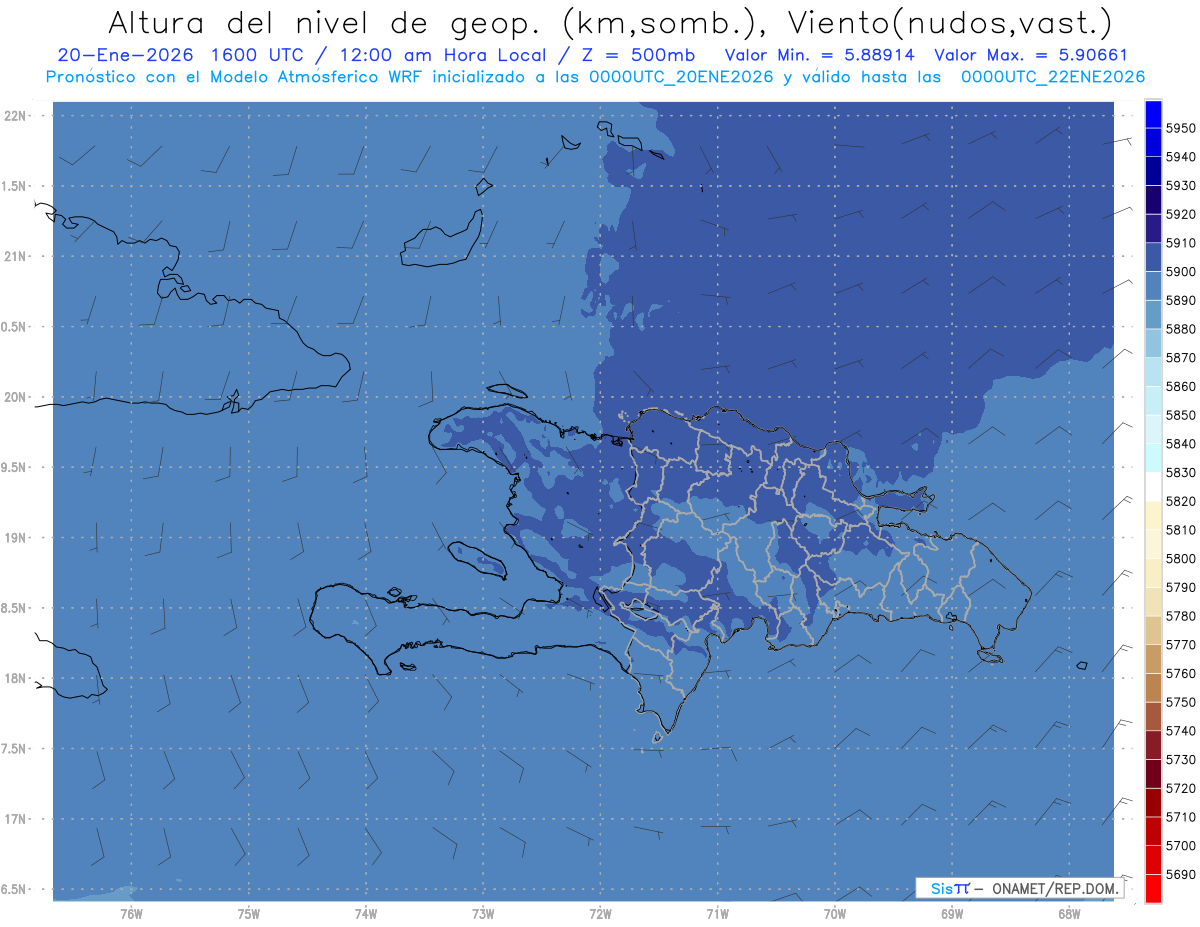
Task: Click the 70W longitude label
Action: (x=835, y=914)
